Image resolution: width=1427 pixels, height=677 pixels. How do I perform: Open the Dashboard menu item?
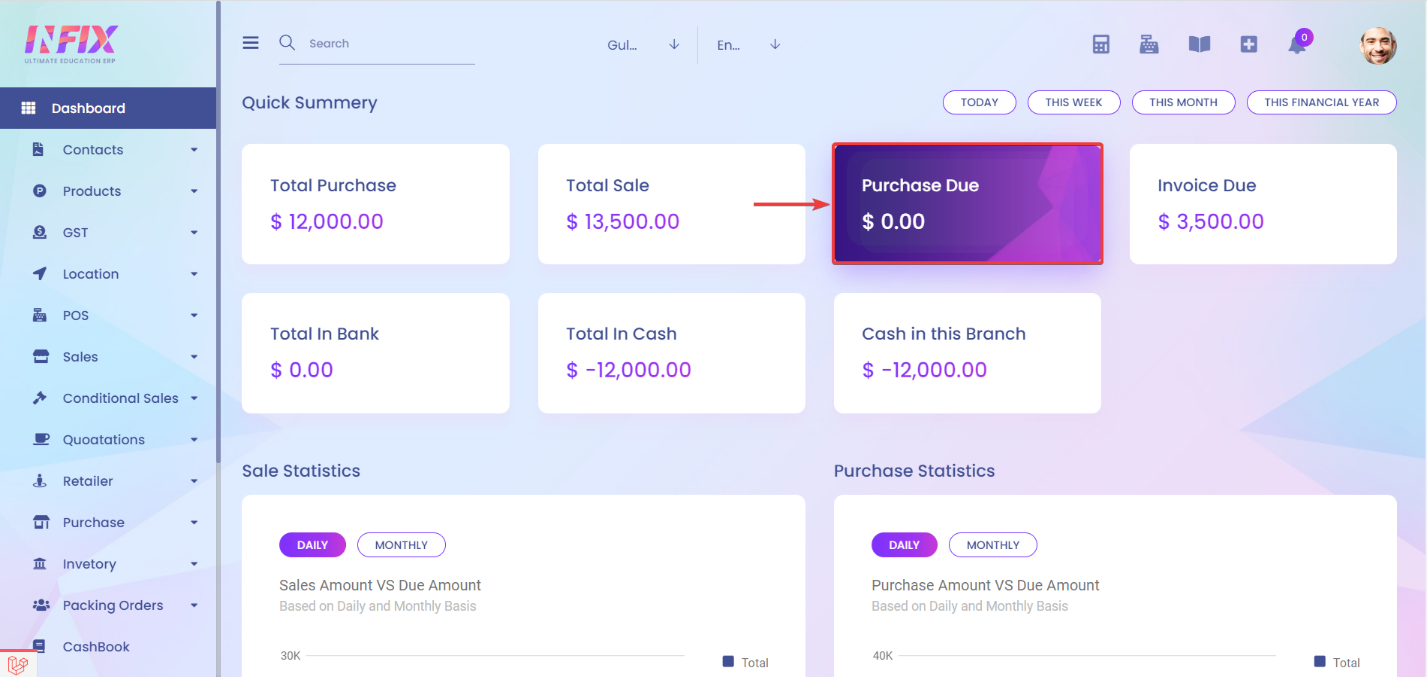click(x=88, y=108)
